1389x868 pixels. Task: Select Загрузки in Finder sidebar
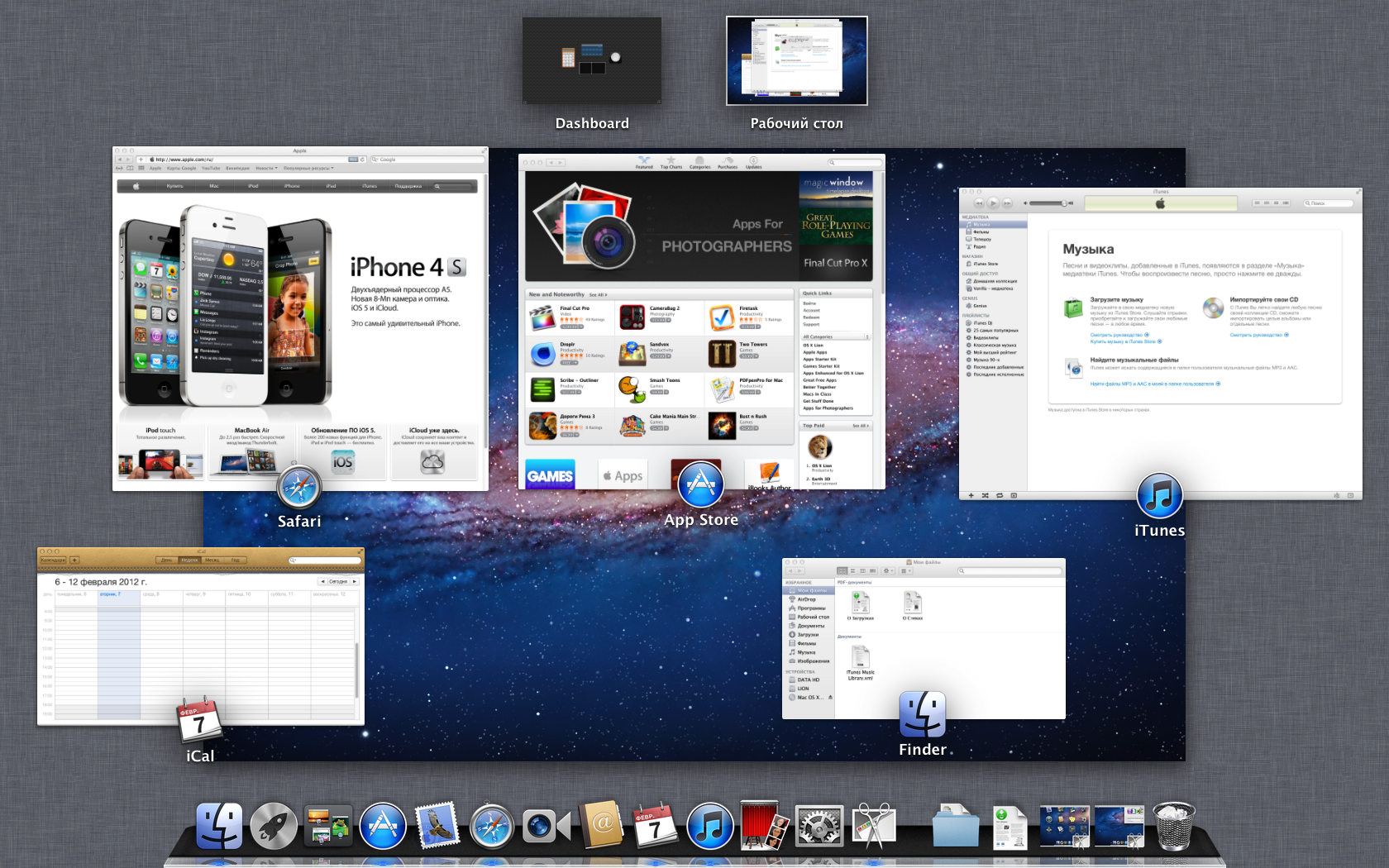[808, 635]
